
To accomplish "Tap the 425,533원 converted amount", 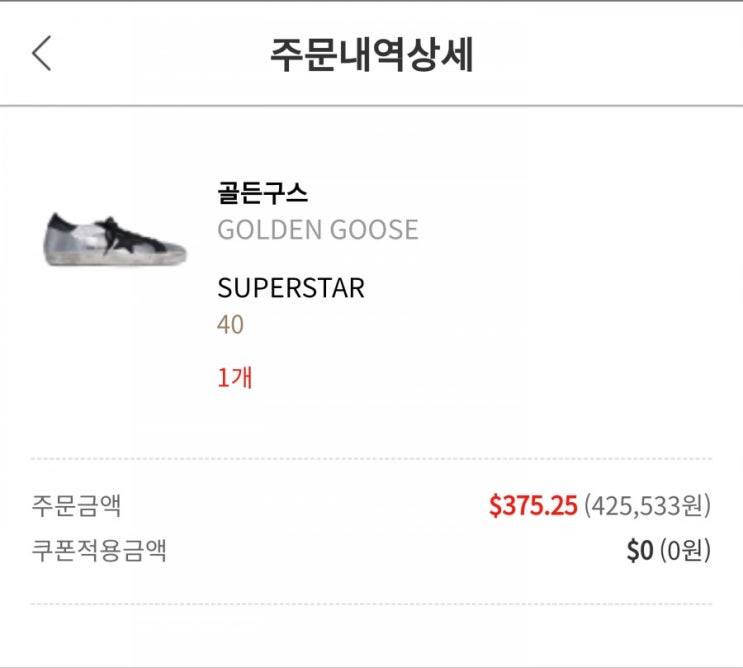I will tap(647, 506).
